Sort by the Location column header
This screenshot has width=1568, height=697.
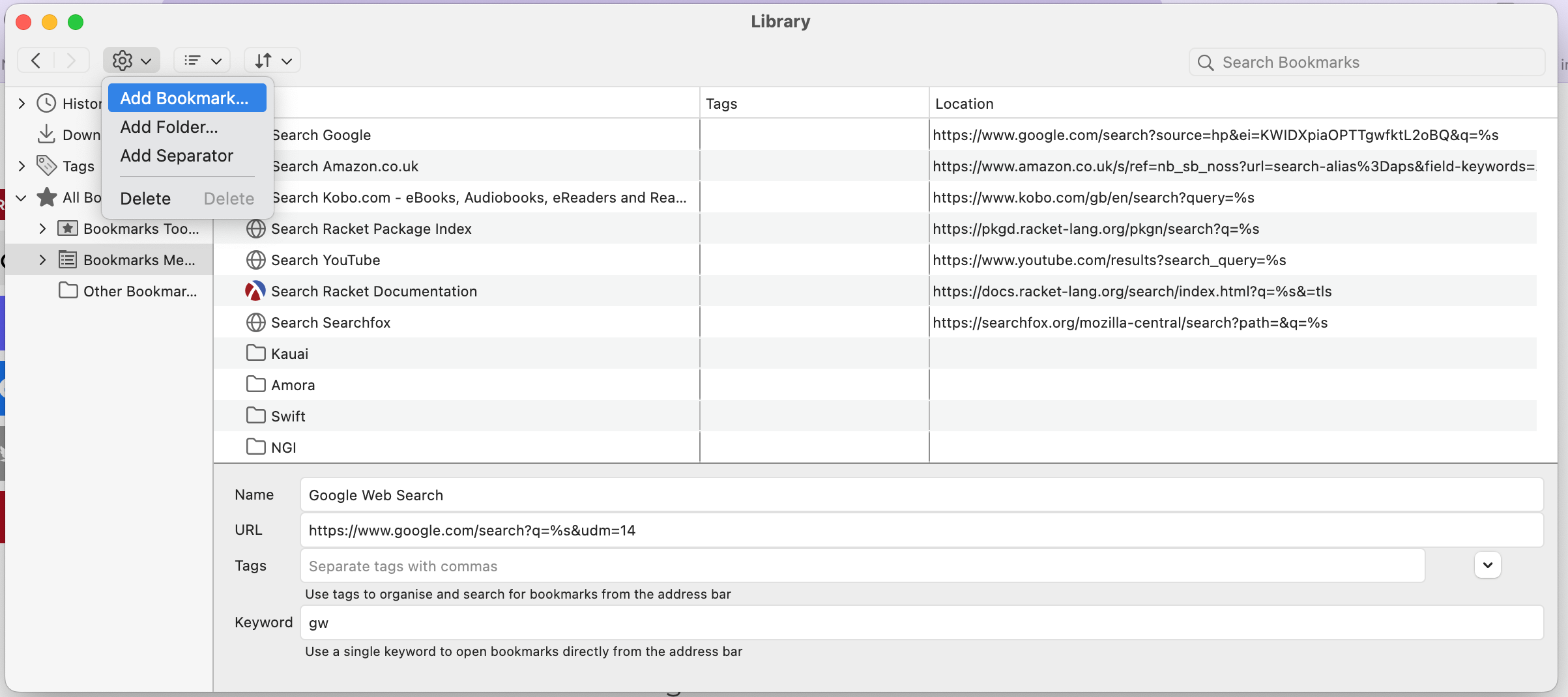[1242, 103]
